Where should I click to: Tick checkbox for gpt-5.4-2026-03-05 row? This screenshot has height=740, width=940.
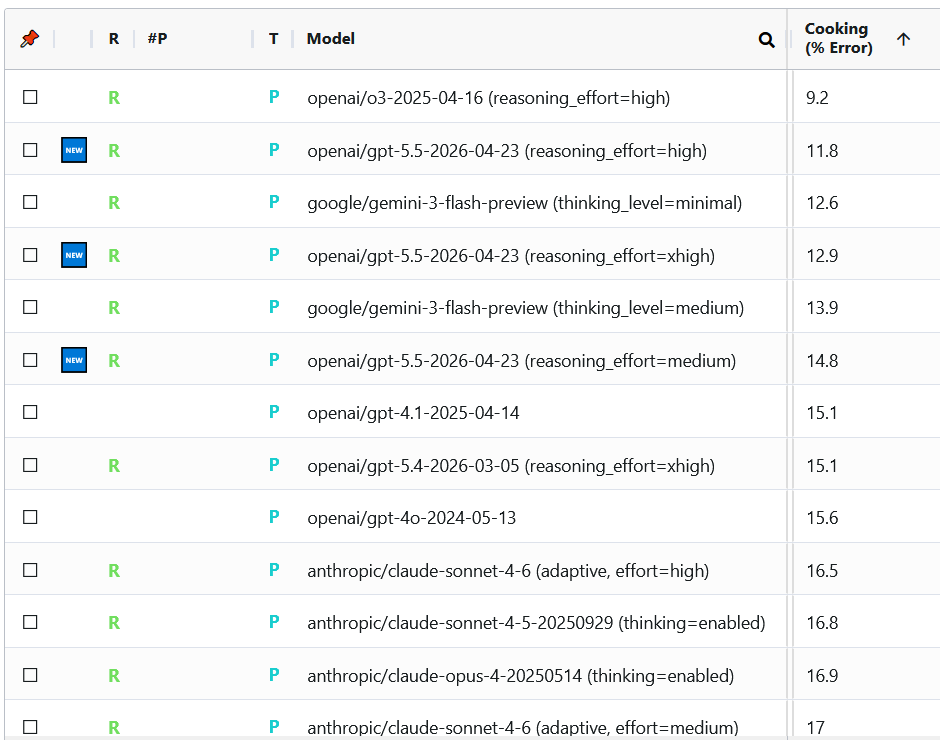pyautogui.click(x=30, y=465)
